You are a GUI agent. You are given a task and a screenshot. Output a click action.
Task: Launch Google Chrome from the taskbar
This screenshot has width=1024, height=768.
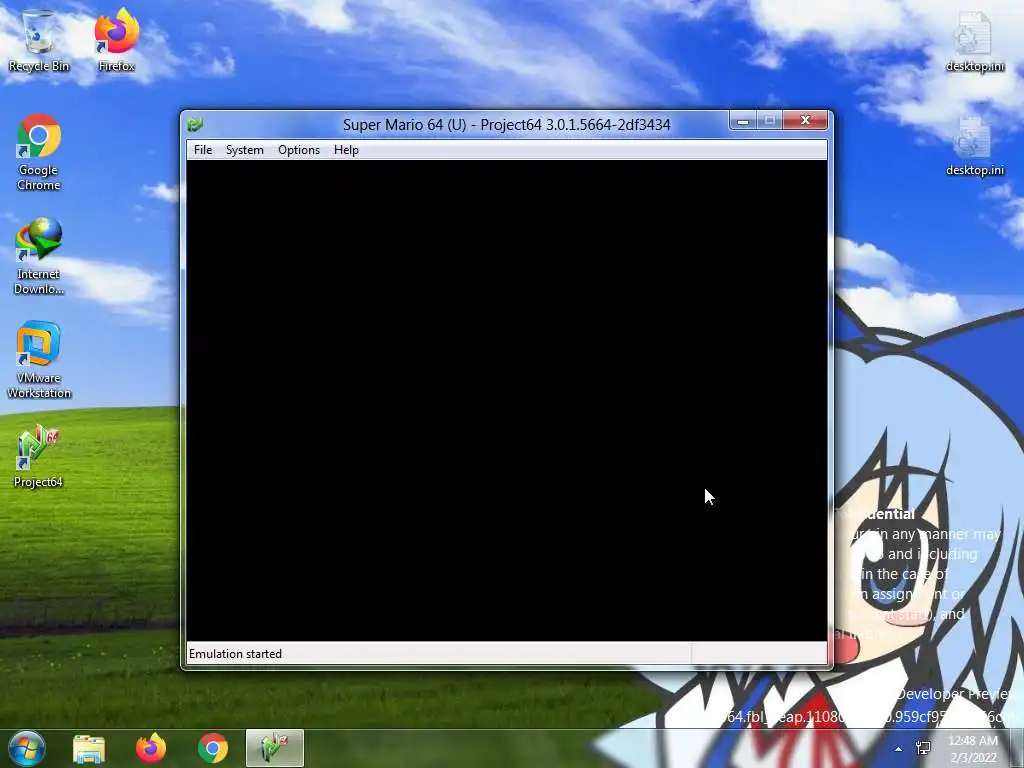coord(212,748)
